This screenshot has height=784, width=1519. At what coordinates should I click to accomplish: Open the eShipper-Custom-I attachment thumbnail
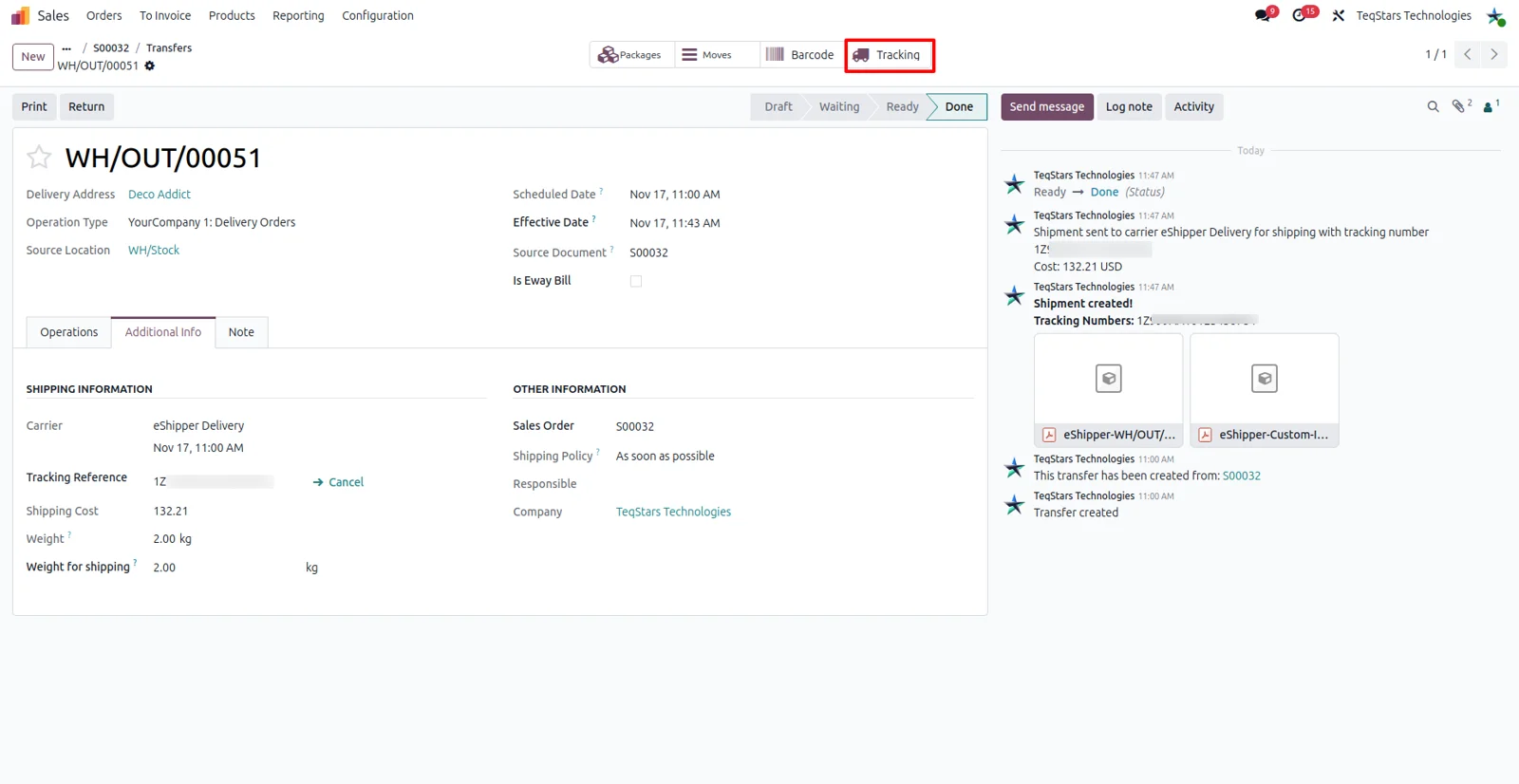(1265, 390)
